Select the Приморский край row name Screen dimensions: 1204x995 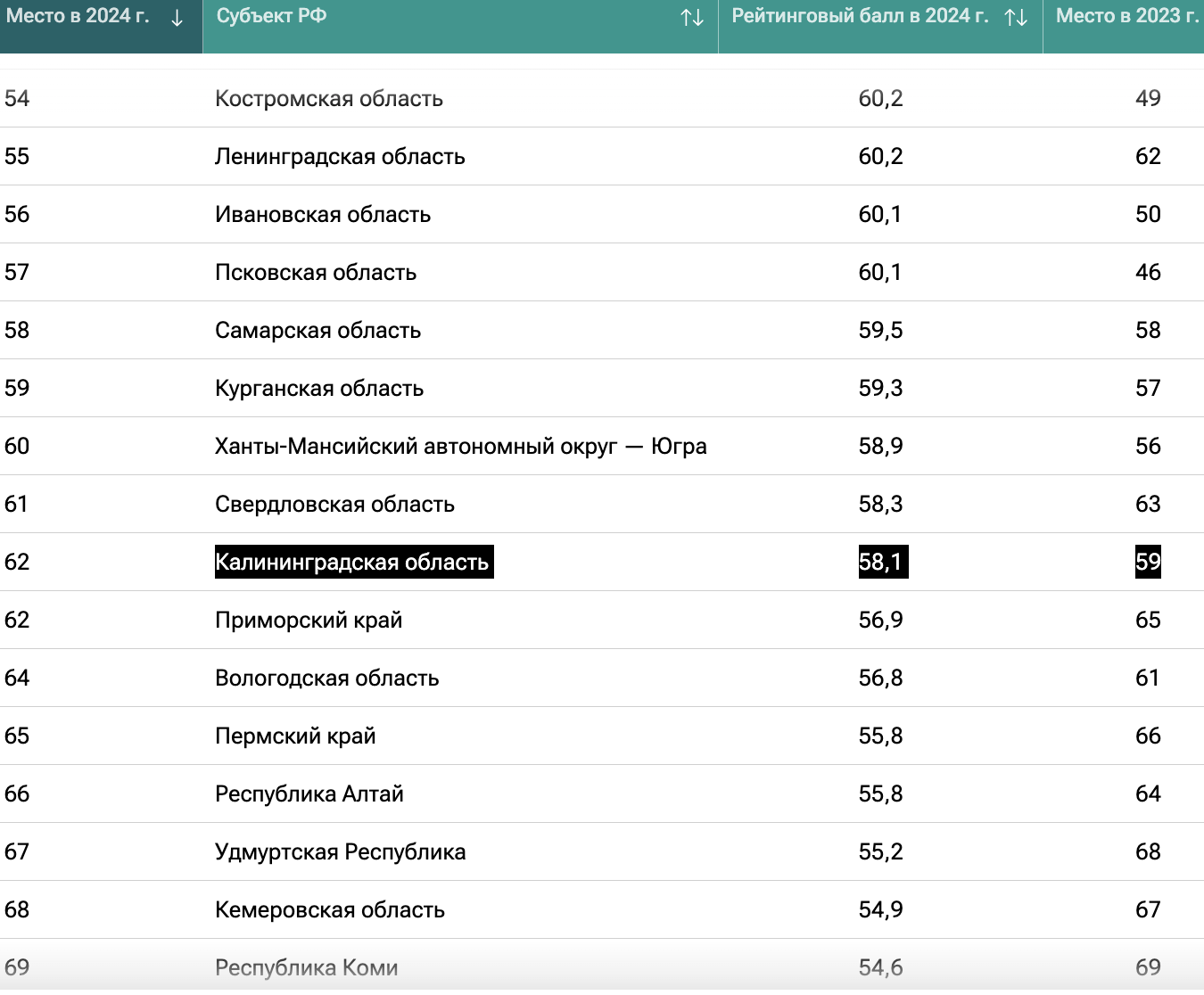click(309, 620)
